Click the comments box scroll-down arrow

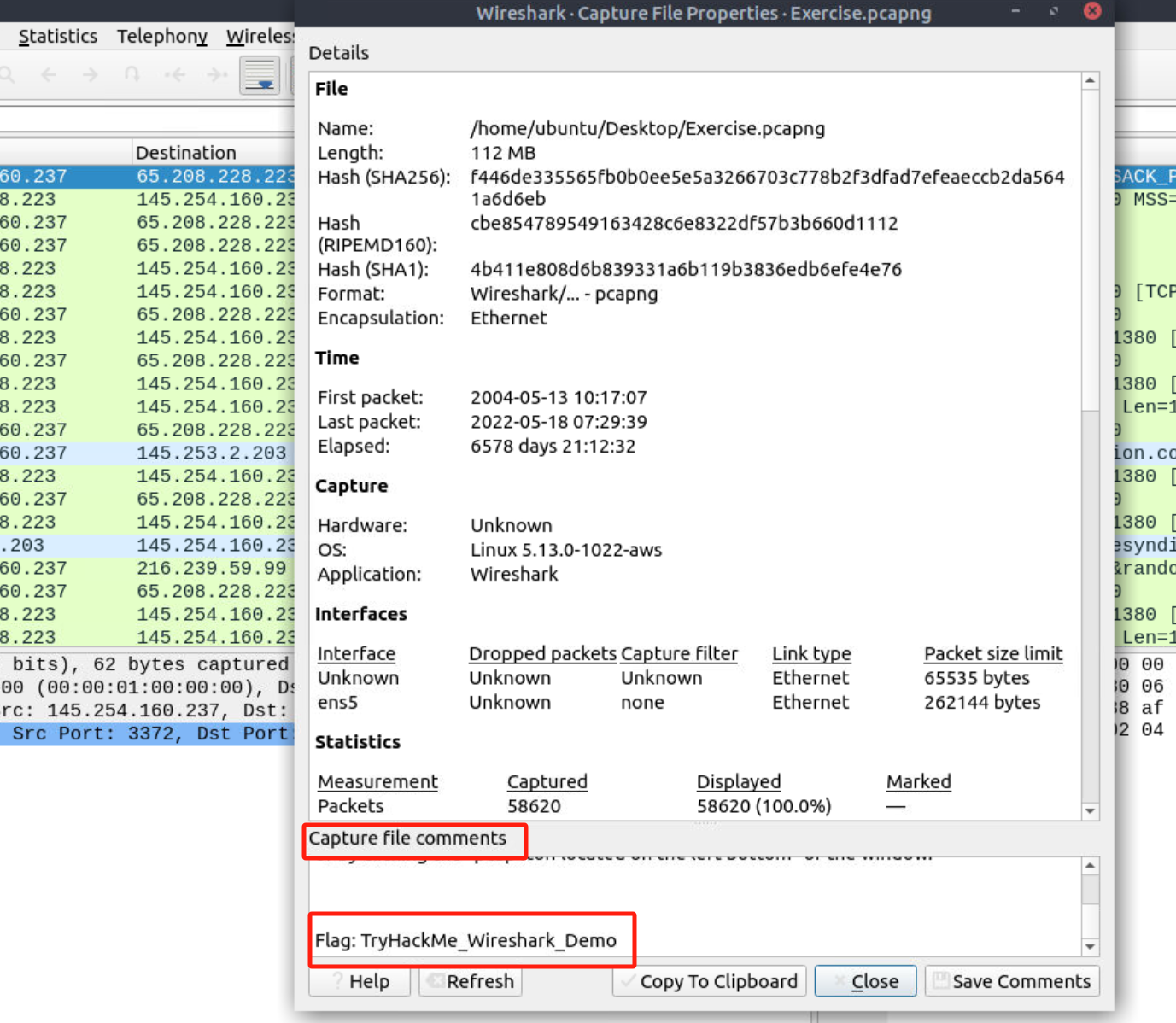pos(1090,946)
